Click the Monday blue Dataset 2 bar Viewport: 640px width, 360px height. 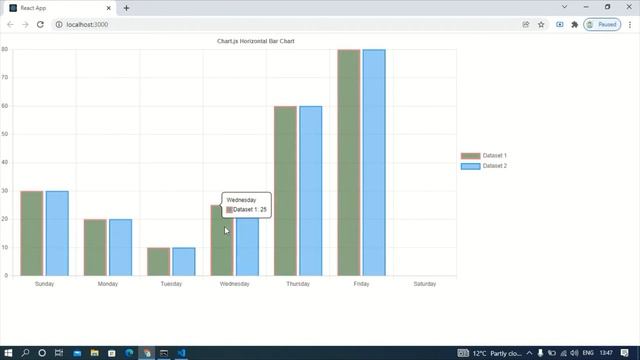[x=120, y=247]
